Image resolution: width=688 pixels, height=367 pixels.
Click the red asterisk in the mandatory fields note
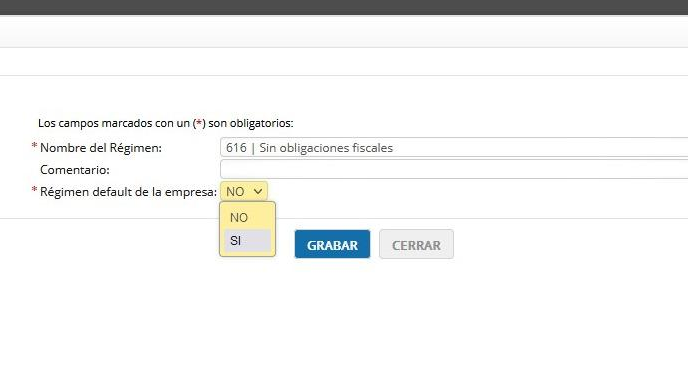pos(199,122)
